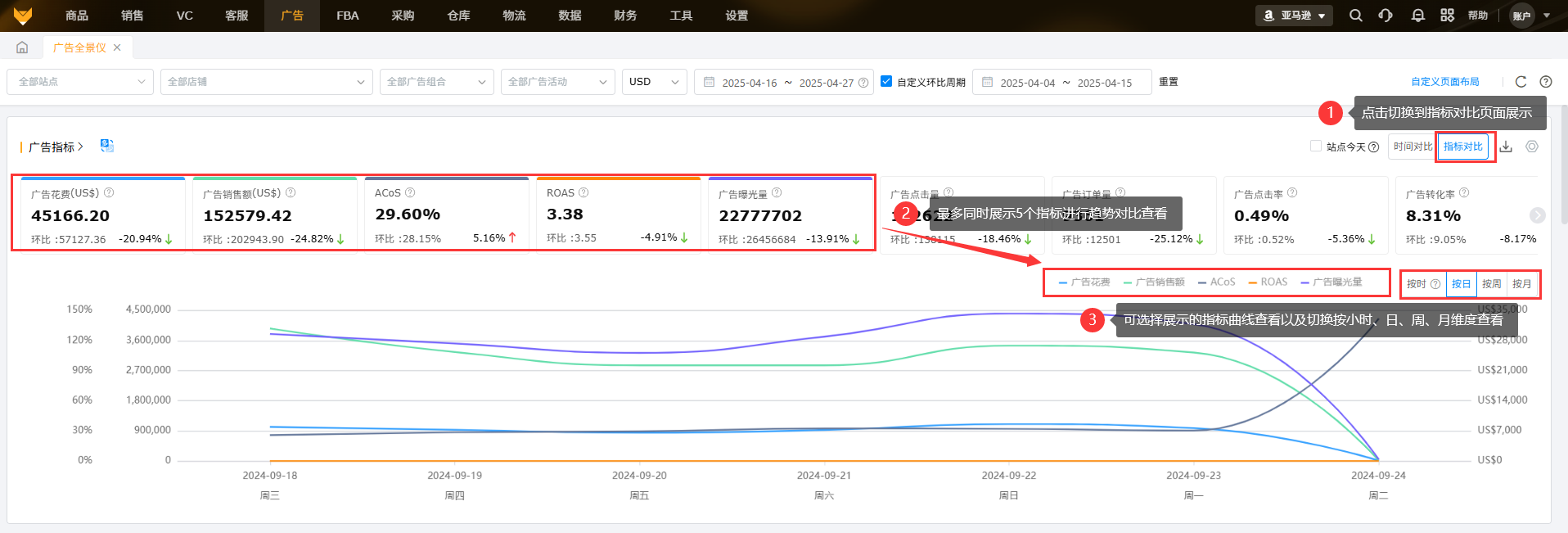Open the USD currency dropdown

pos(654,82)
